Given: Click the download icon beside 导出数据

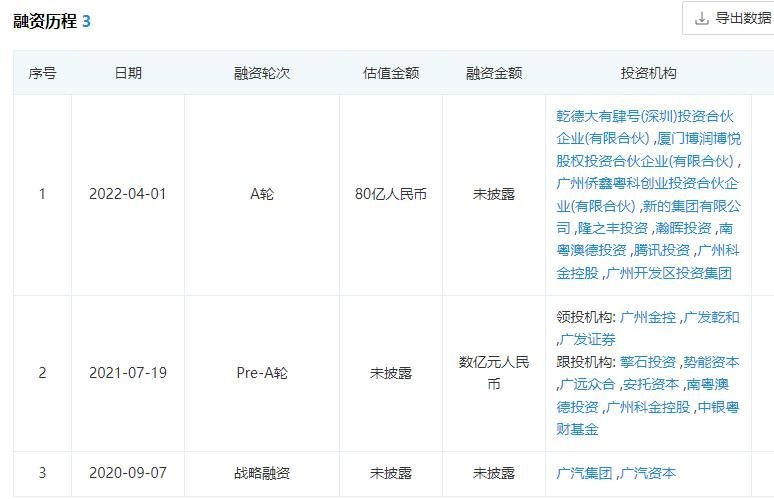Looking at the screenshot, I should 701,19.
